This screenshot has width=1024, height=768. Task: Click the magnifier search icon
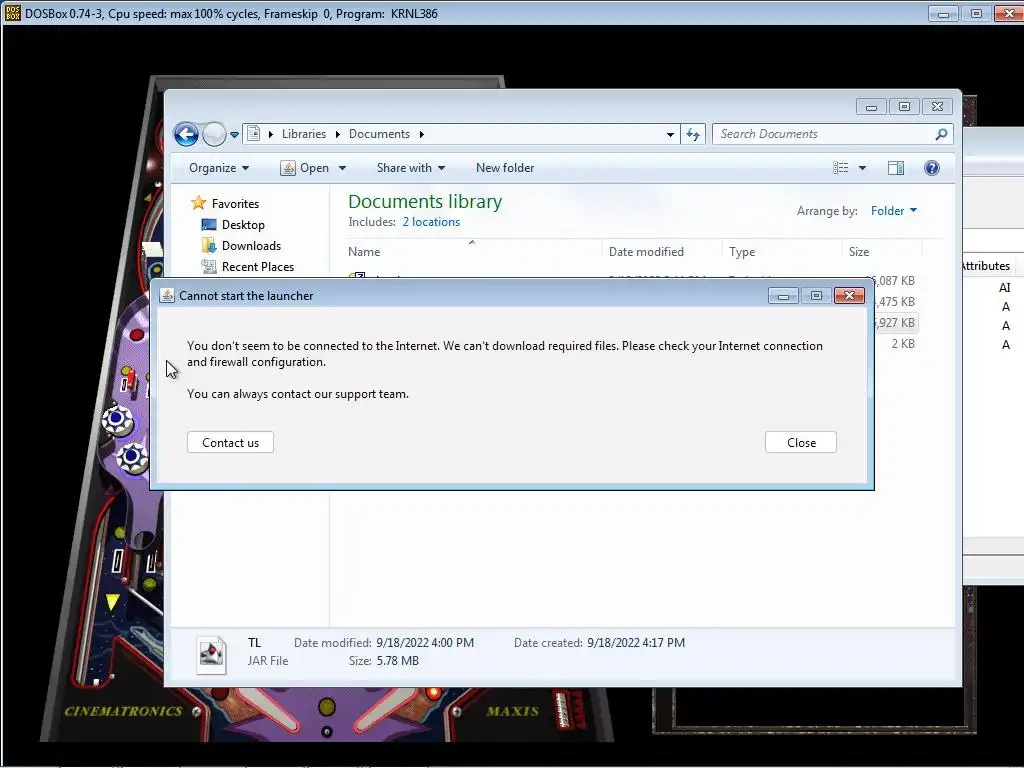(x=941, y=134)
